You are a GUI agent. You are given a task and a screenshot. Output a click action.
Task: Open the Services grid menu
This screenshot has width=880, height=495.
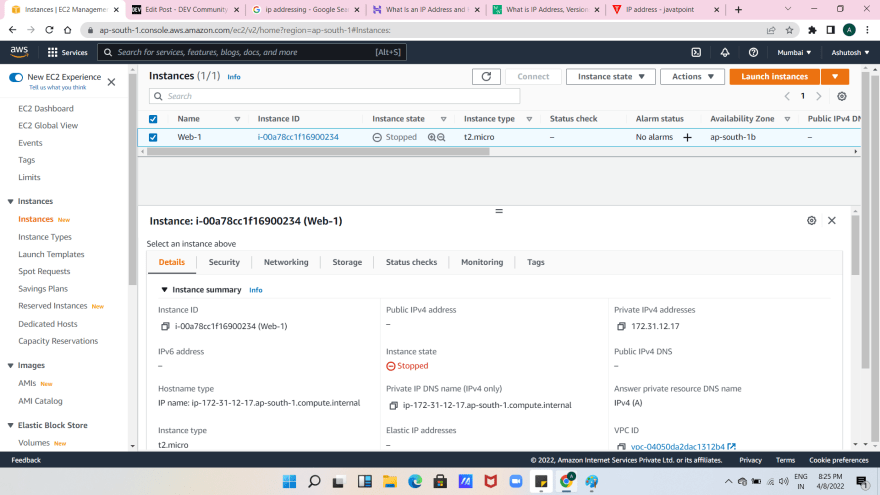pos(67,52)
